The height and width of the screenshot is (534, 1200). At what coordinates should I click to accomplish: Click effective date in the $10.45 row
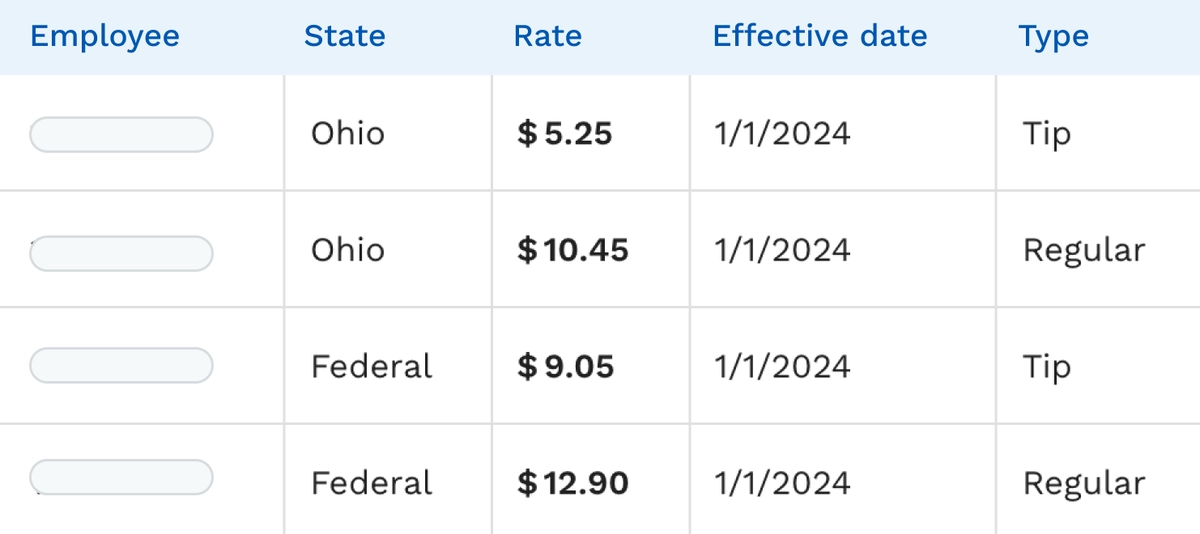pos(782,250)
